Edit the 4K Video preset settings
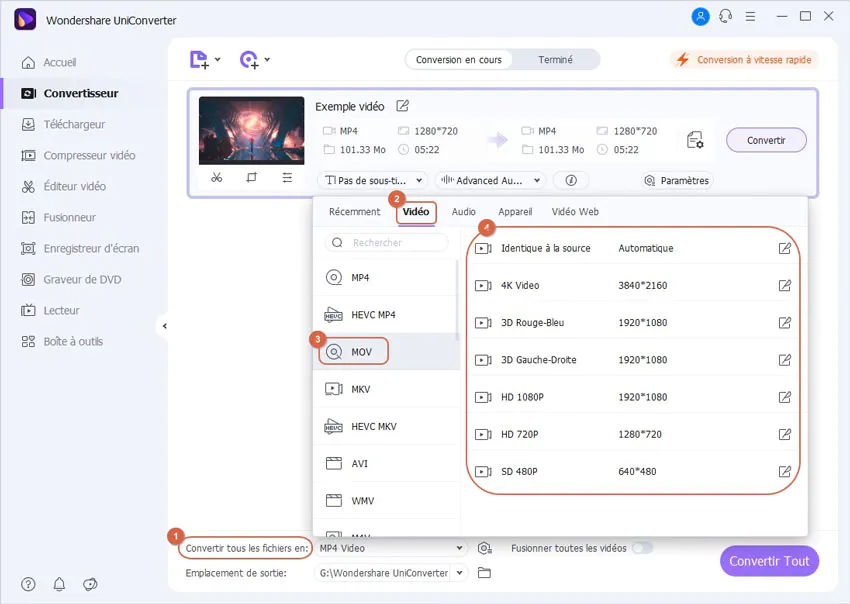Viewport: 850px width, 604px height. [784, 285]
